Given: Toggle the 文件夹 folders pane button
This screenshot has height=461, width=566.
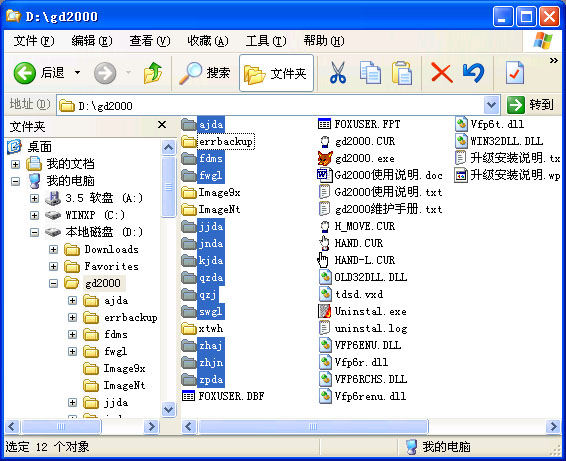Looking at the screenshot, I should click(x=276, y=73).
